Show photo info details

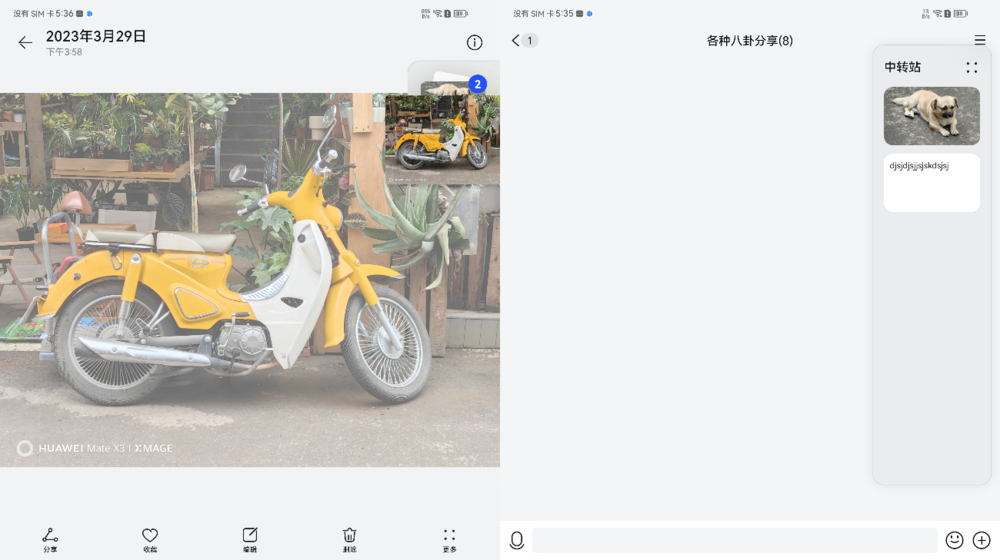[x=474, y=42]
